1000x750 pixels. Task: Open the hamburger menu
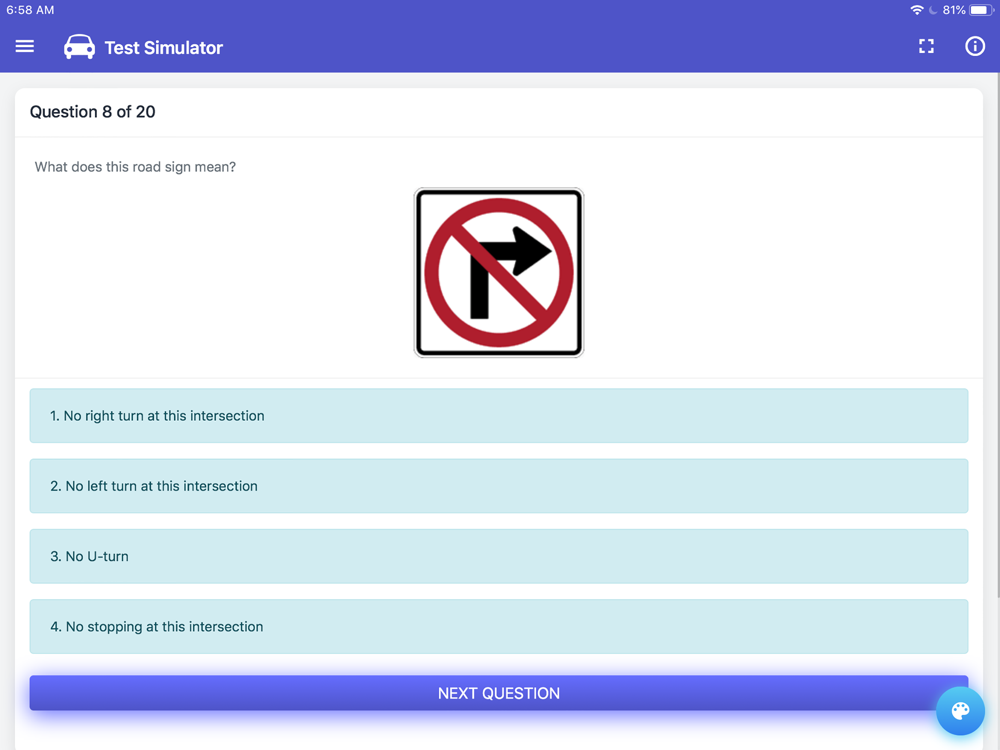click(x=25, y=47)
